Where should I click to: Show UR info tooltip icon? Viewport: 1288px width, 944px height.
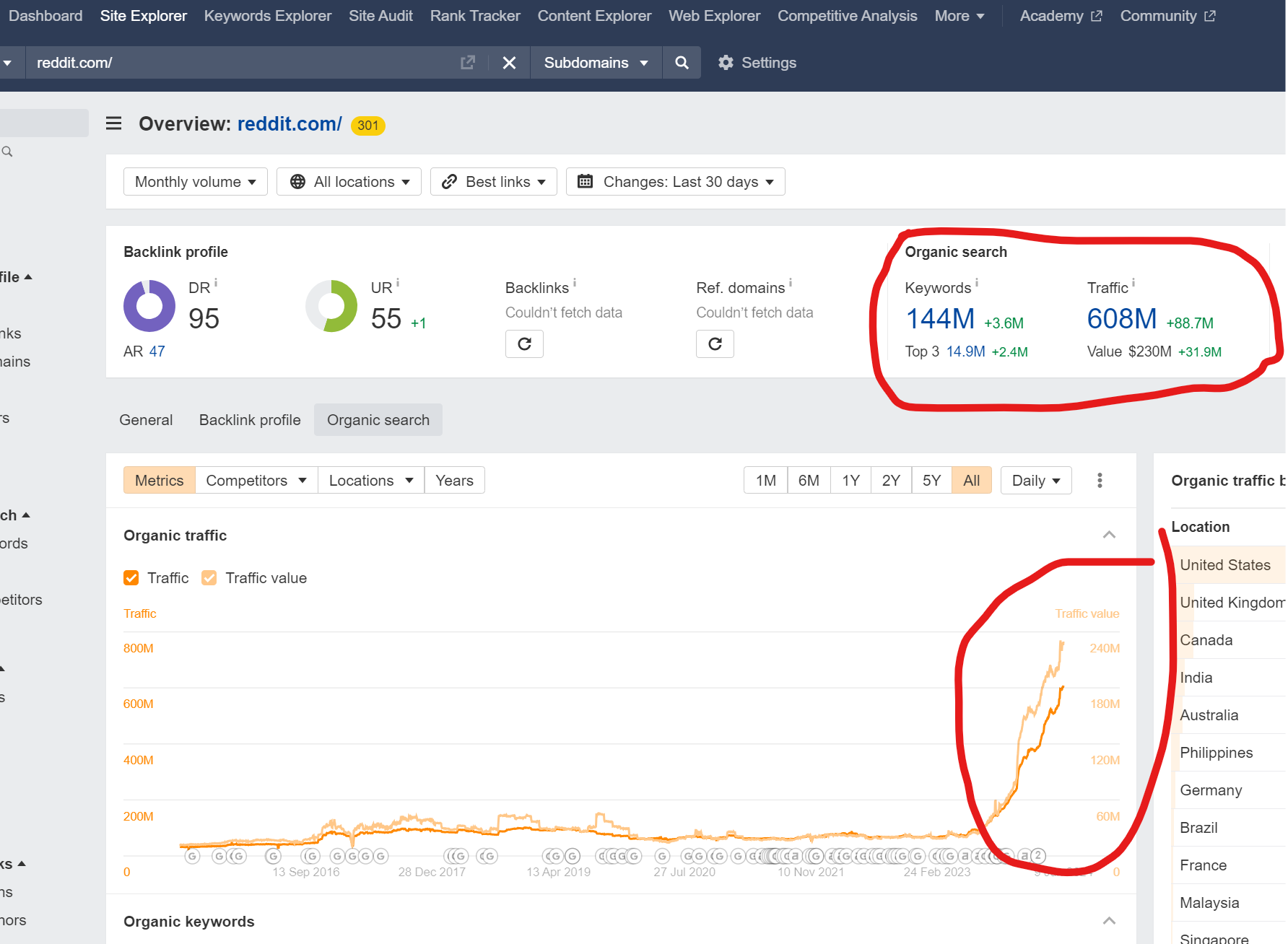(398, 283)
